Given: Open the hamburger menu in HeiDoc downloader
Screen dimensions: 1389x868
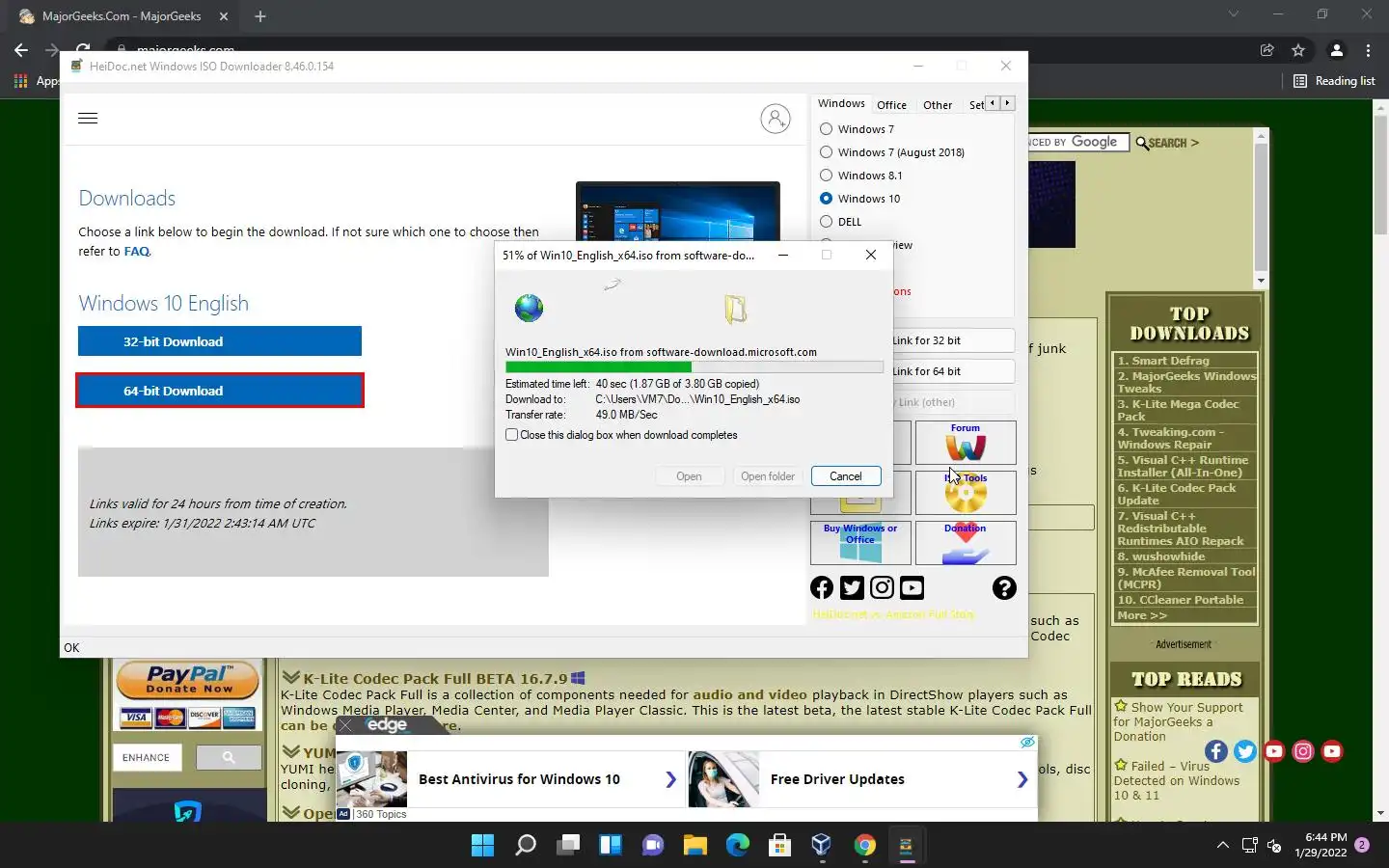Looking at the screenshot, I should tap(88, 118).
